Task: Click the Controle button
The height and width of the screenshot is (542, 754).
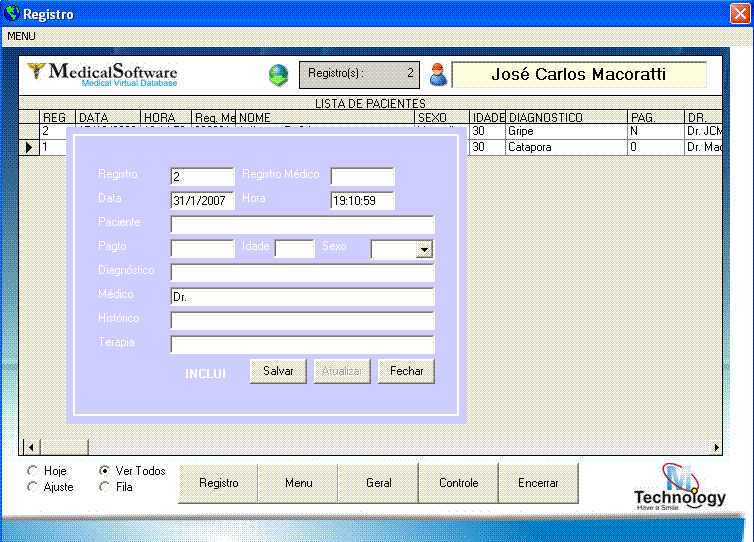Action: pos(458,483)
